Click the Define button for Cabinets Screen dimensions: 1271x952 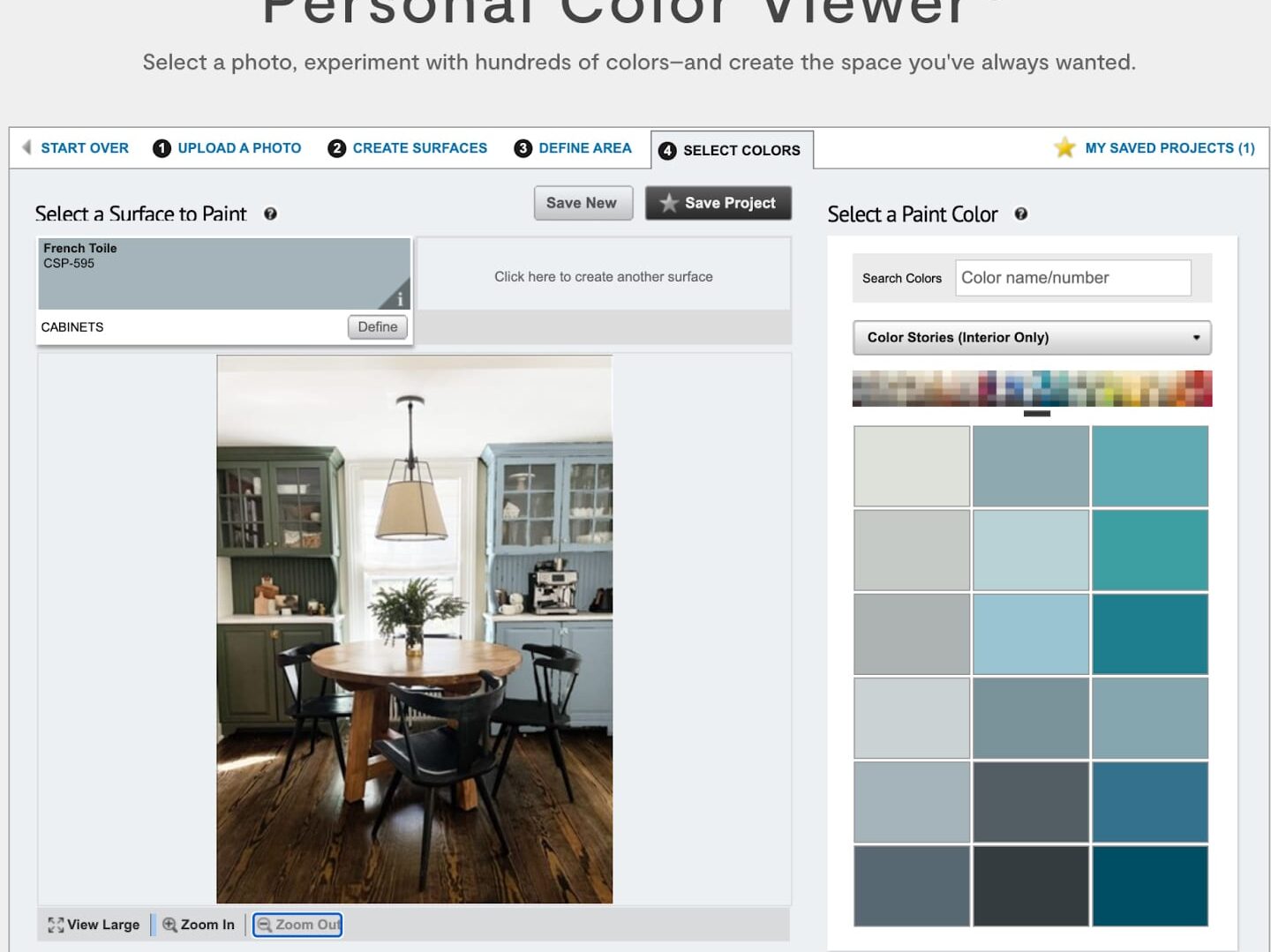(378, 326)
